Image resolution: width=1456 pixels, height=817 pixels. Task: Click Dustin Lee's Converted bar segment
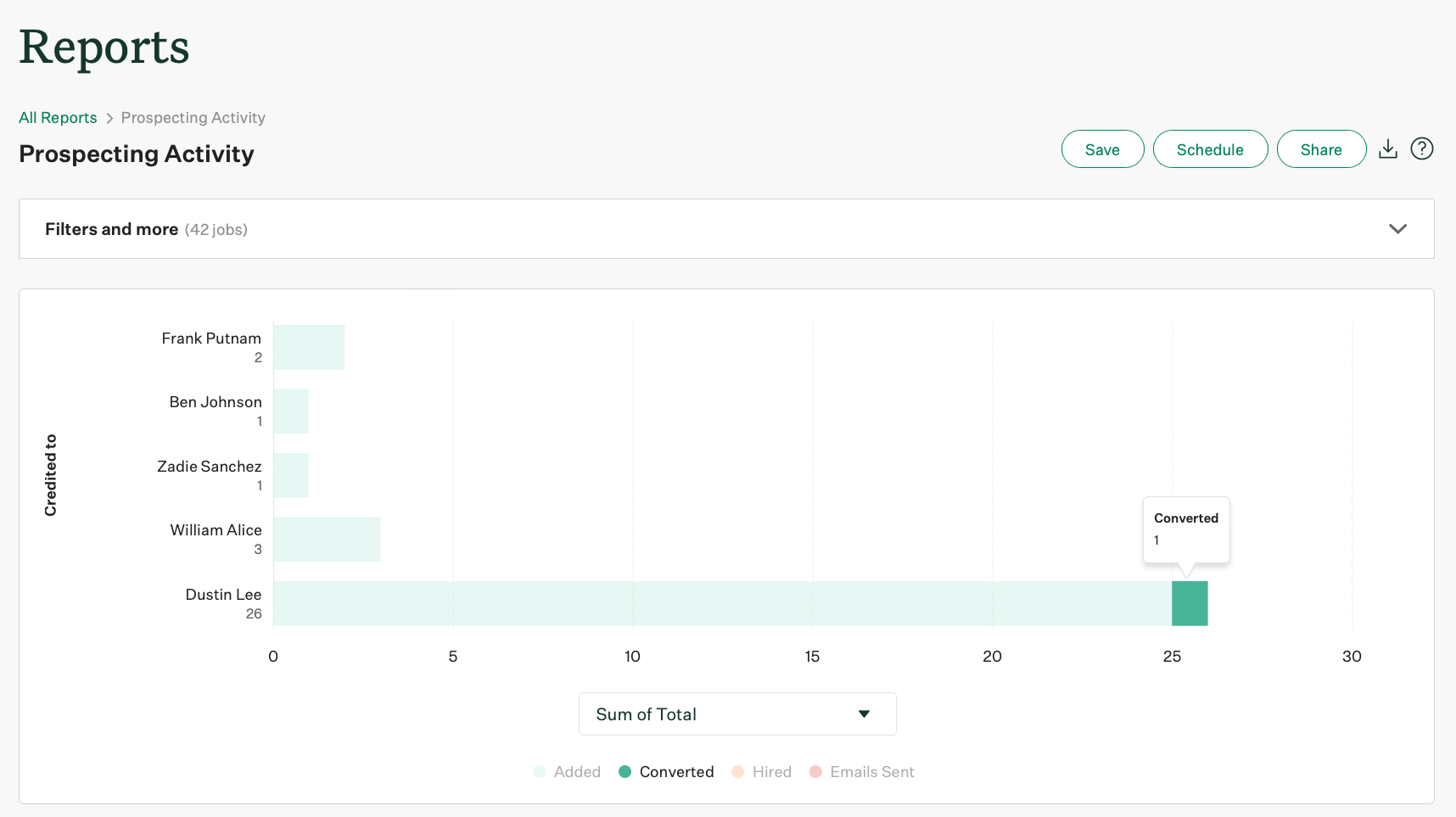click(1189, 603)
